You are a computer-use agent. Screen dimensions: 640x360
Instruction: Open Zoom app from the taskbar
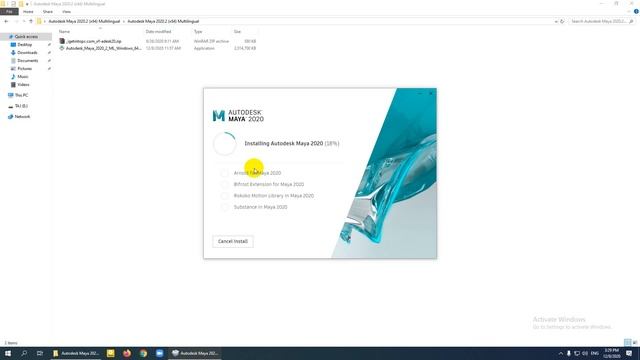(x=160, y=353)
